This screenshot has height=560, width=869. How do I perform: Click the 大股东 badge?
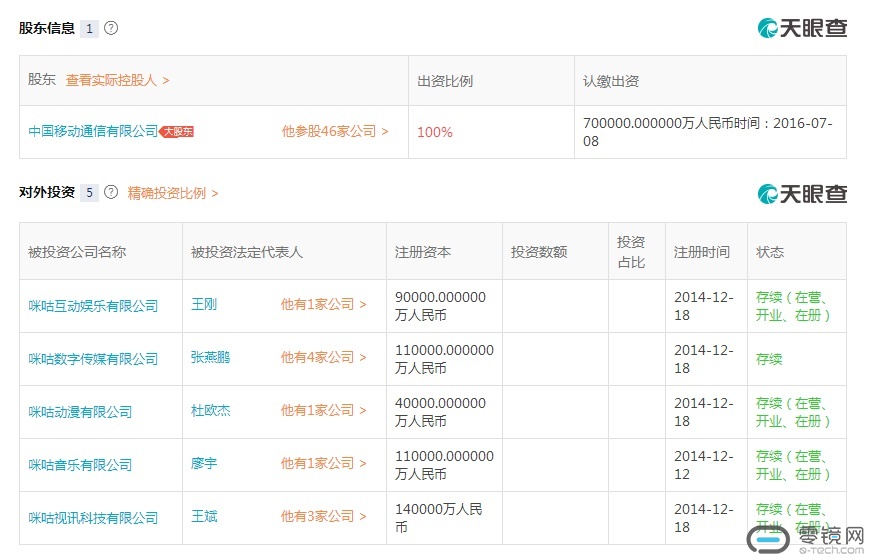point(177,132)
